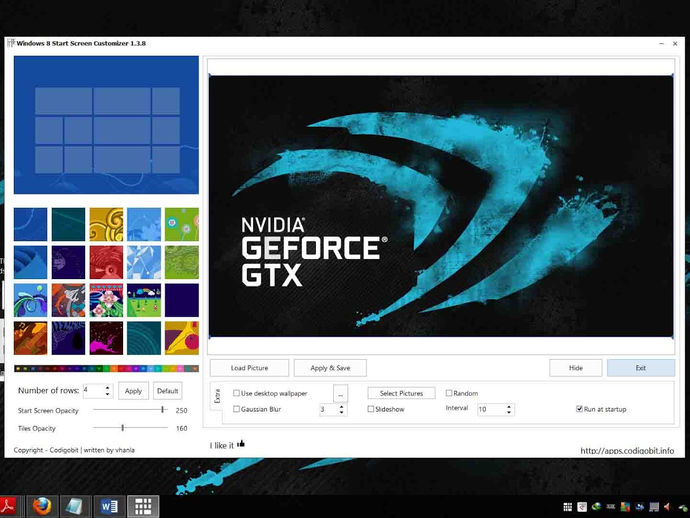Select the red concentric circles thumbnail
This screenshot has width=690, height=518.
[106, 262]
